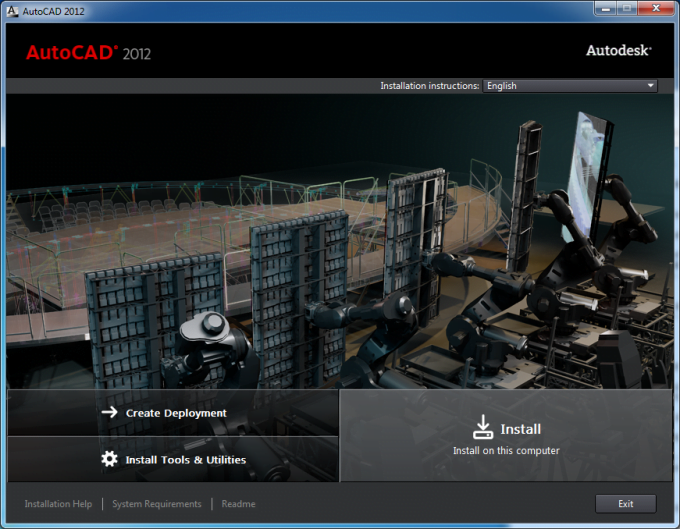680x529 pixels.
Task: Click the download icon next to Install
Action: (x=483, y=427)
